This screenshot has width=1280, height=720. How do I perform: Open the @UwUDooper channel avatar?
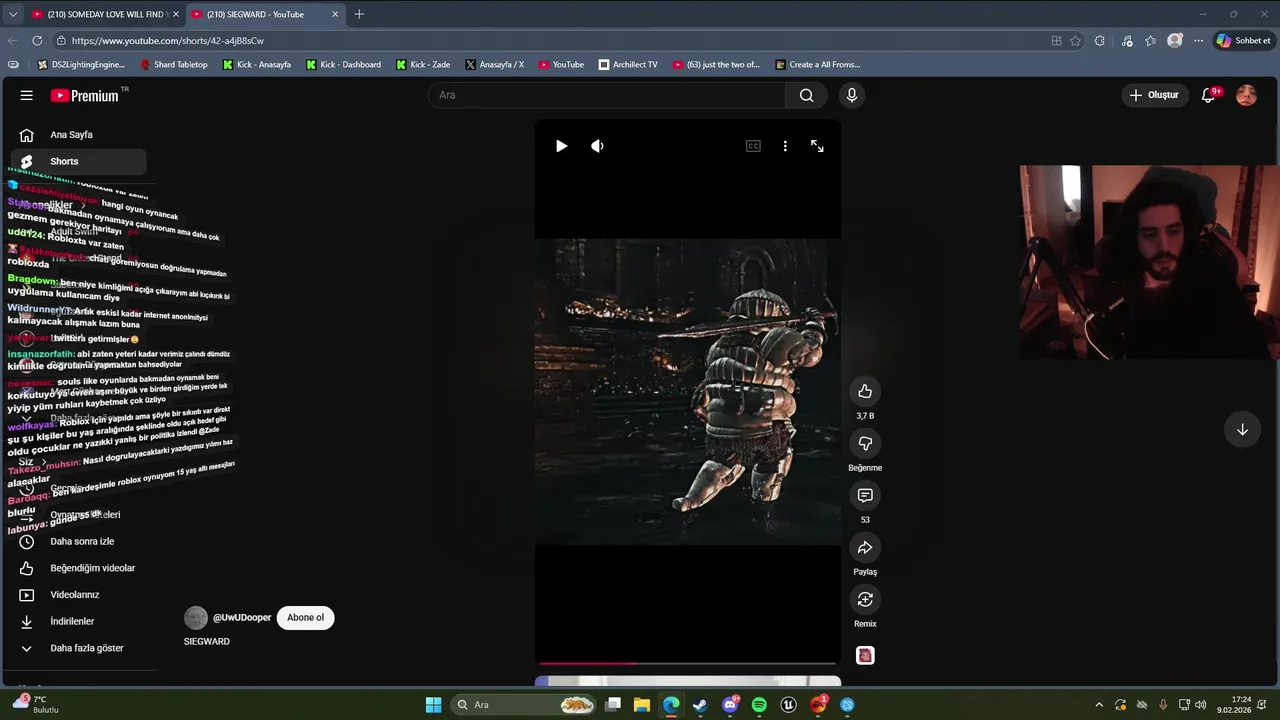(196, 618)
